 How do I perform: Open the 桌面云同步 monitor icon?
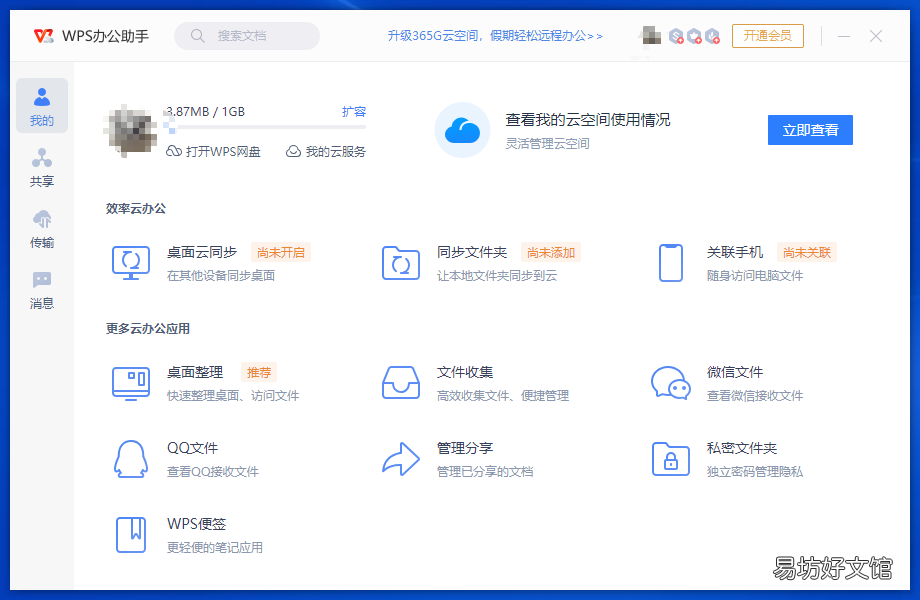tap(131, 263)
